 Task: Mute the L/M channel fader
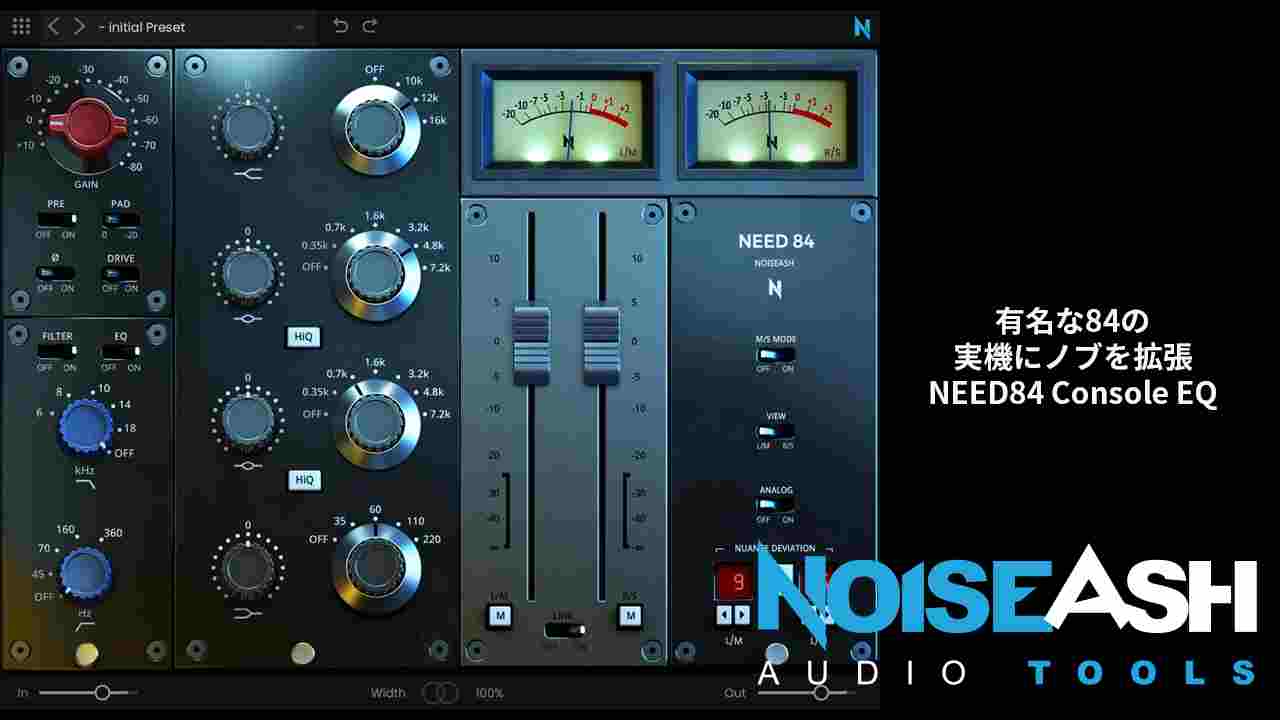tap(500, 617)
